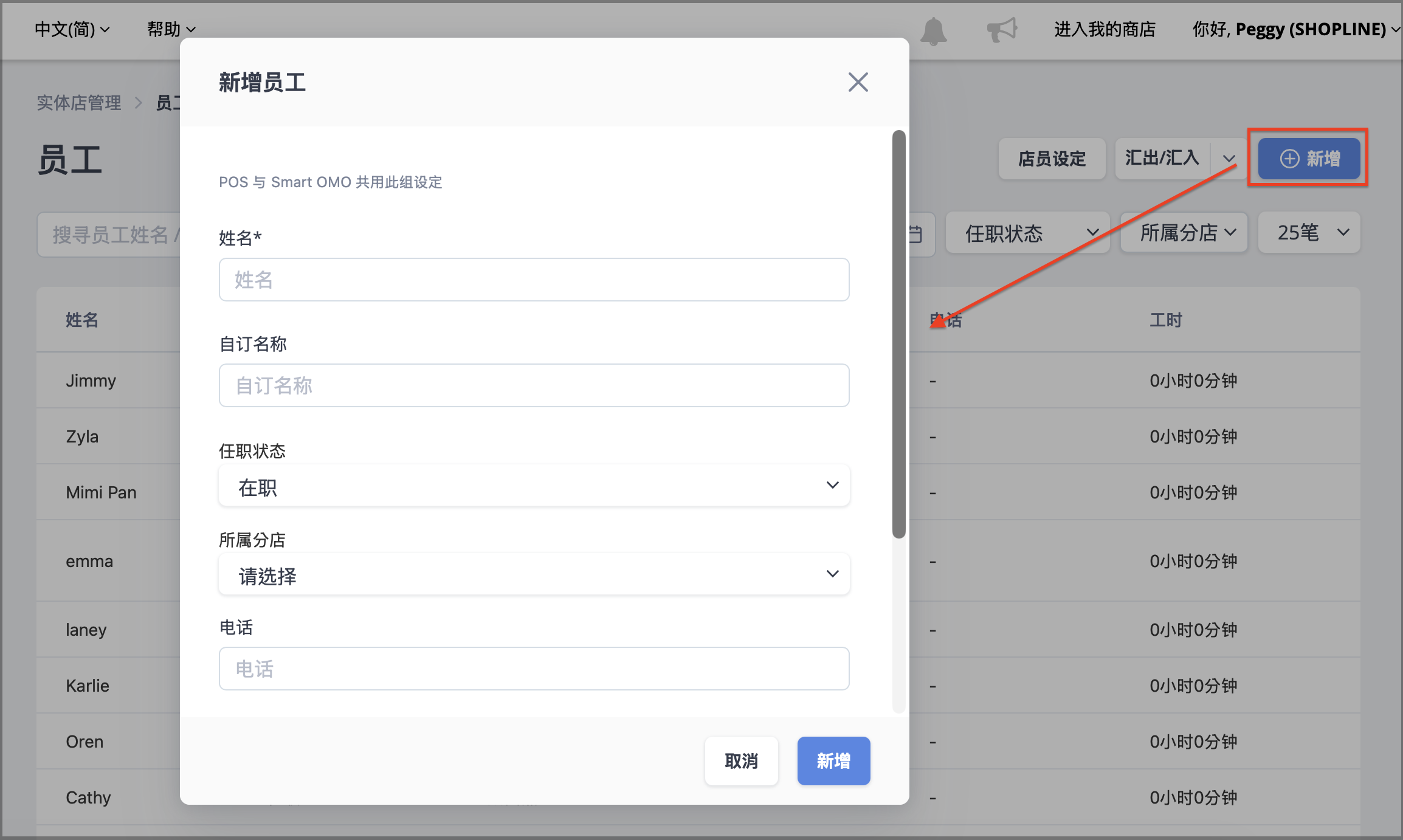1403x840 pixels.
Task: Close the 新增员工 dialog
Action: 858,82
